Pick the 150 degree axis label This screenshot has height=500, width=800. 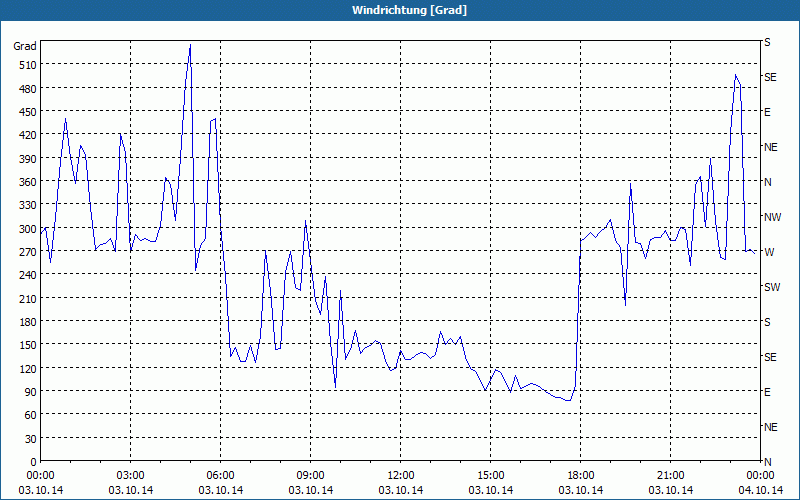point(28,345)
